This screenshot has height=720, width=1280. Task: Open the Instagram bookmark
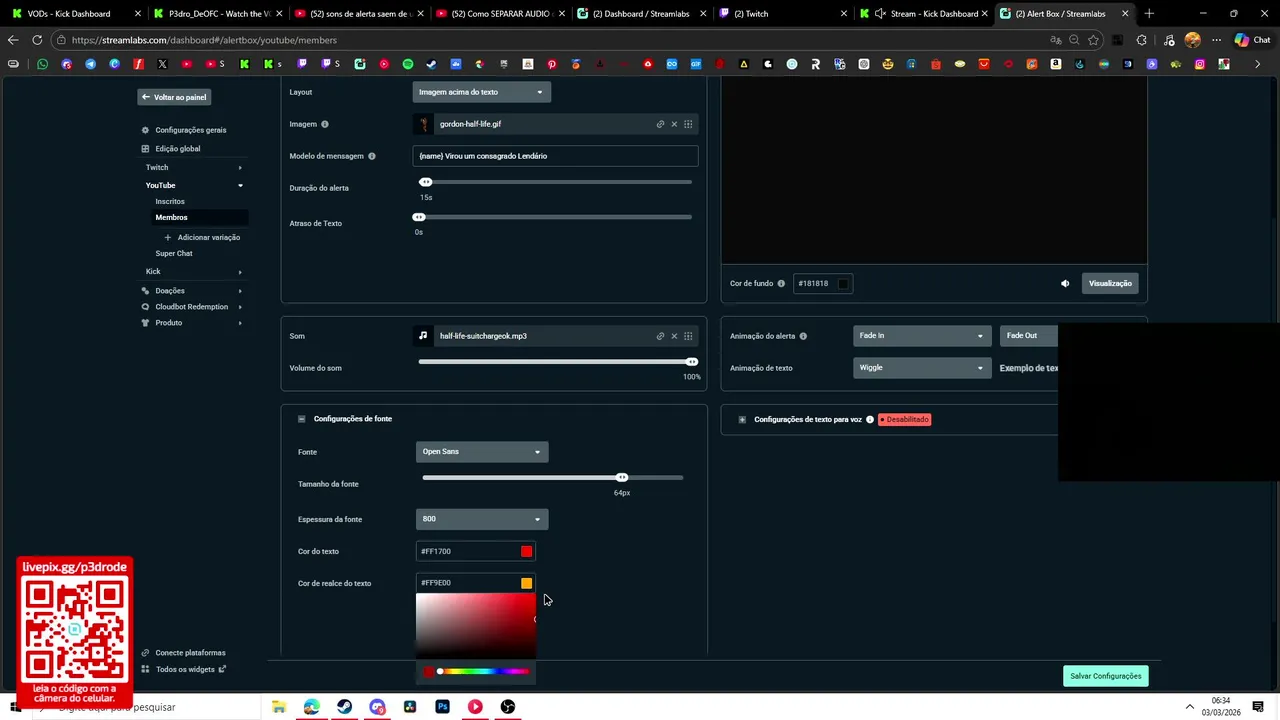click(1200, 64)
